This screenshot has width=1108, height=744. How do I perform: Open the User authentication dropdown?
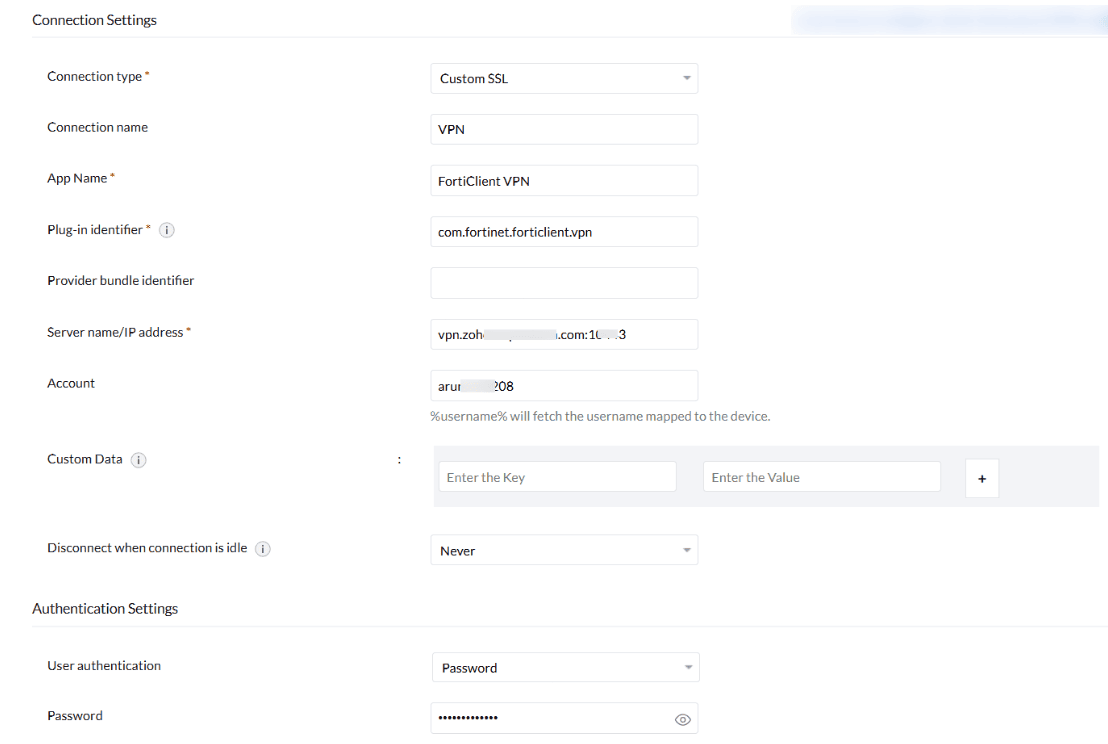[x=565, y=668]
